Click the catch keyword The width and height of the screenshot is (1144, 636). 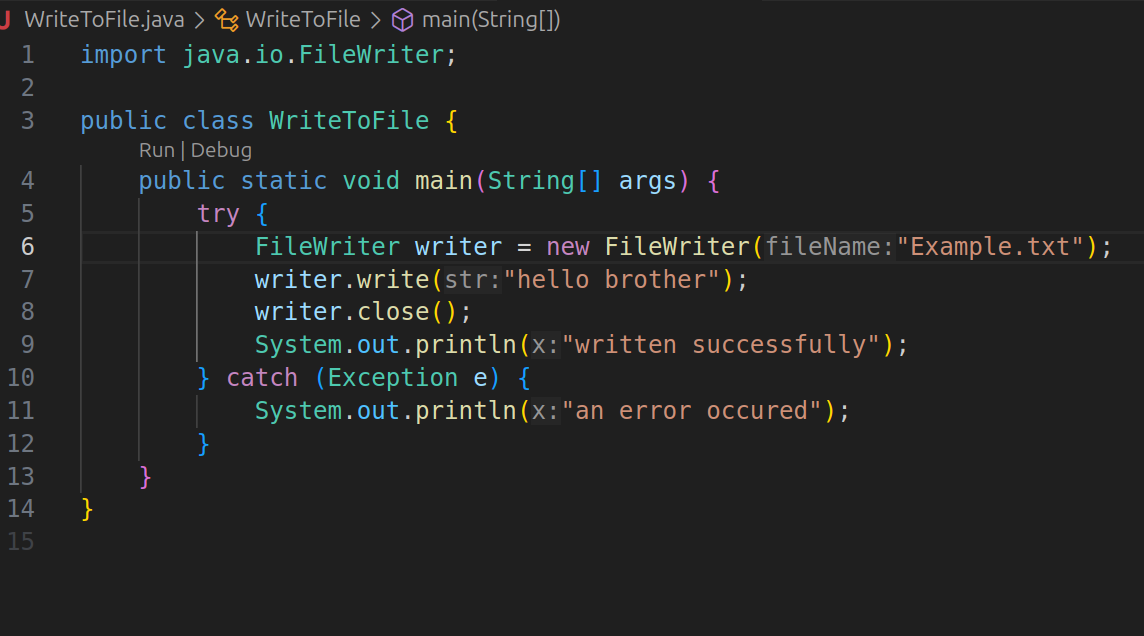262,377
